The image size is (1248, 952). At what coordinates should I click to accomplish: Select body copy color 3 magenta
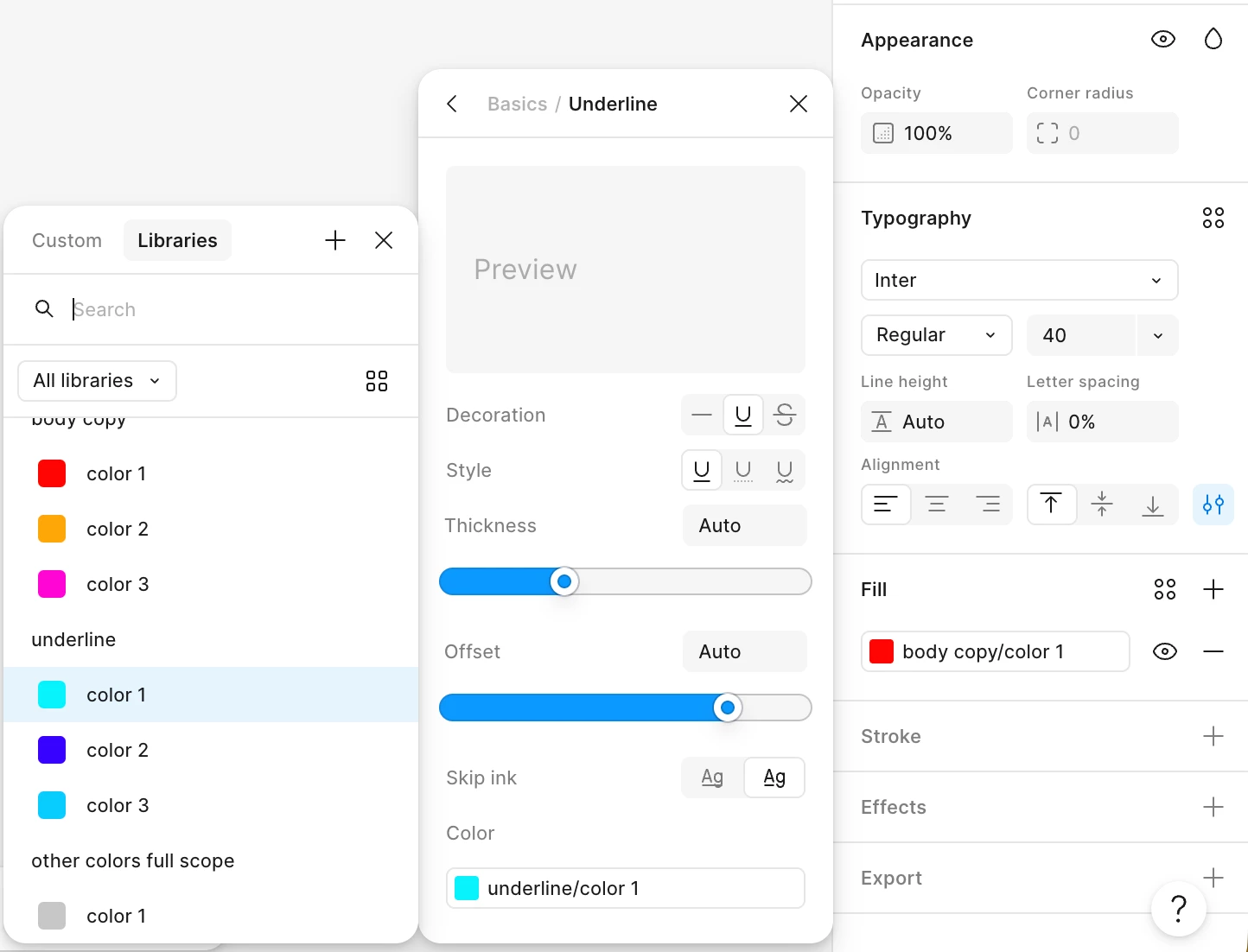click(211, 584)
